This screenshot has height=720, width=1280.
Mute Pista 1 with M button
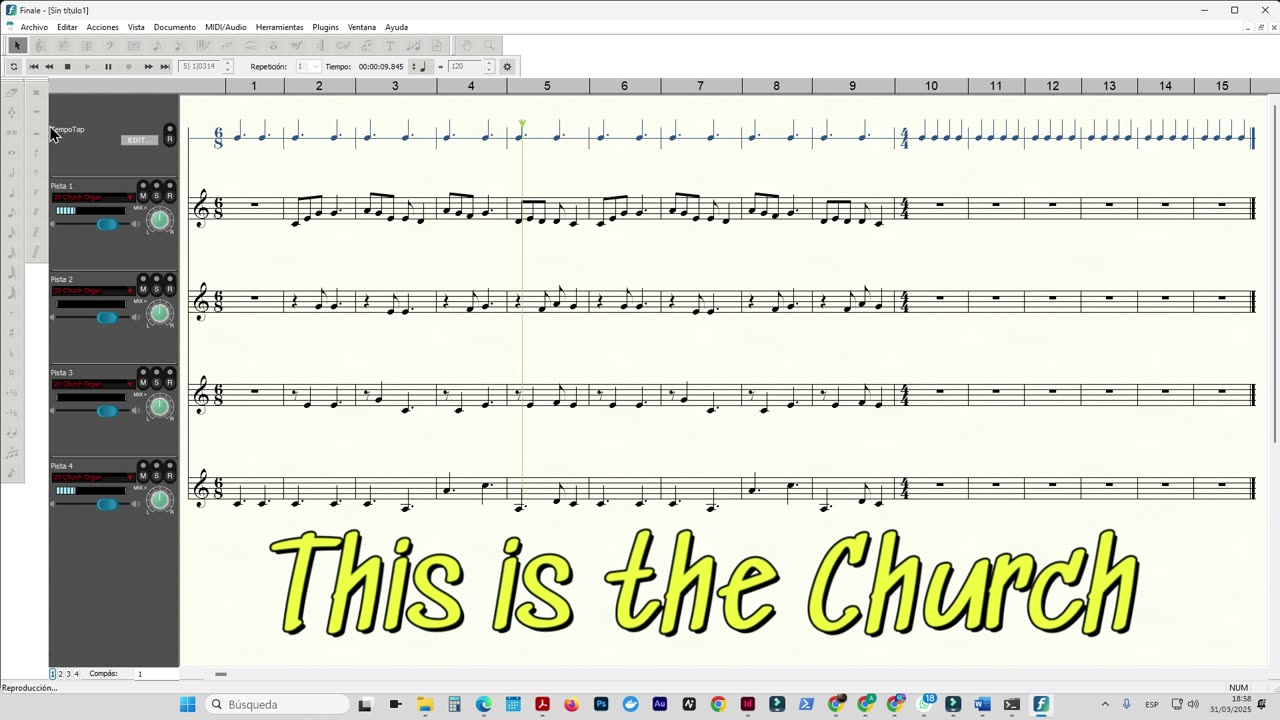(143, 196)
